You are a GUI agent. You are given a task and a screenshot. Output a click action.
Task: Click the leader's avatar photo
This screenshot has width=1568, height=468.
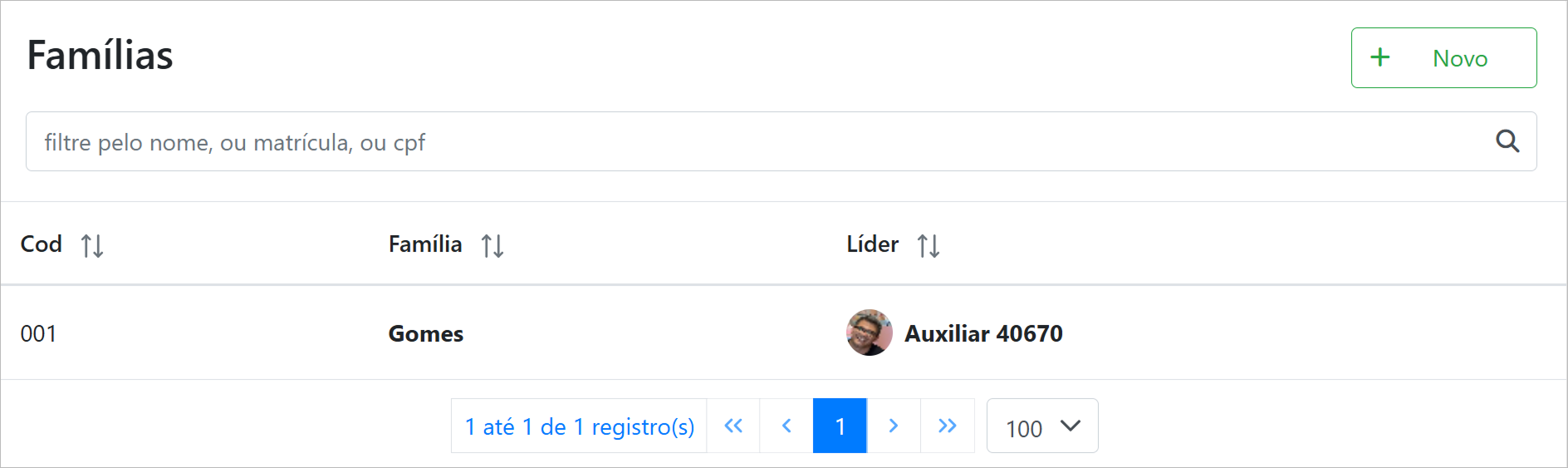(x=870, y=333)
